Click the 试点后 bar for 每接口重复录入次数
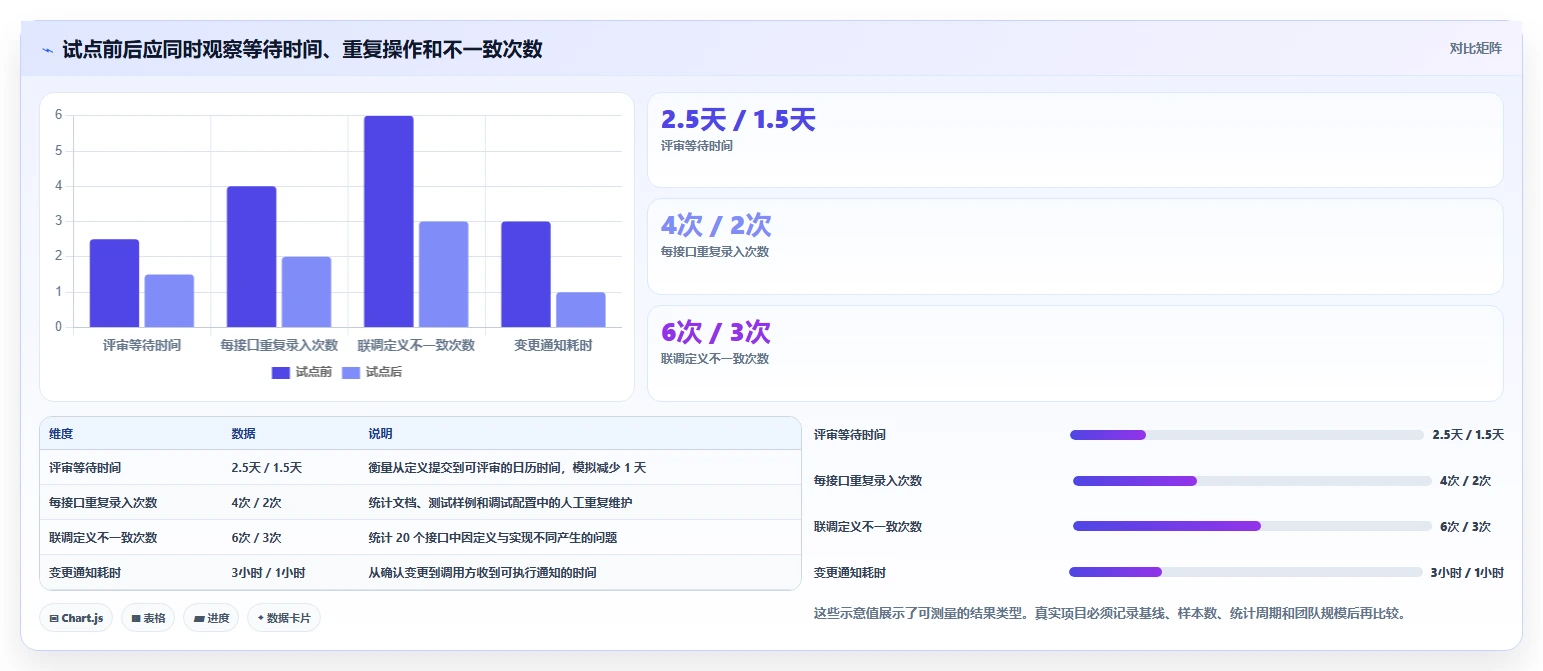Viewport: 1543px width, 671px height. pyautogui.click(x=306, y=292)
